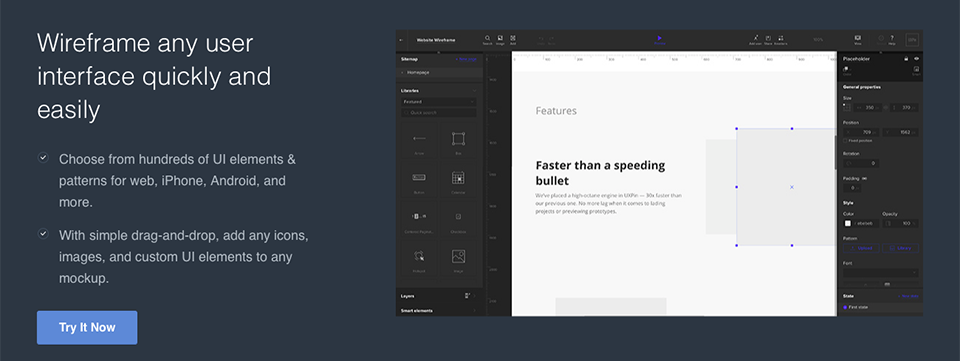The width and height of the screenshot is (960, 361).
Task: Select the Carousel Pagination library element
Action: click(x=419, y=219)
